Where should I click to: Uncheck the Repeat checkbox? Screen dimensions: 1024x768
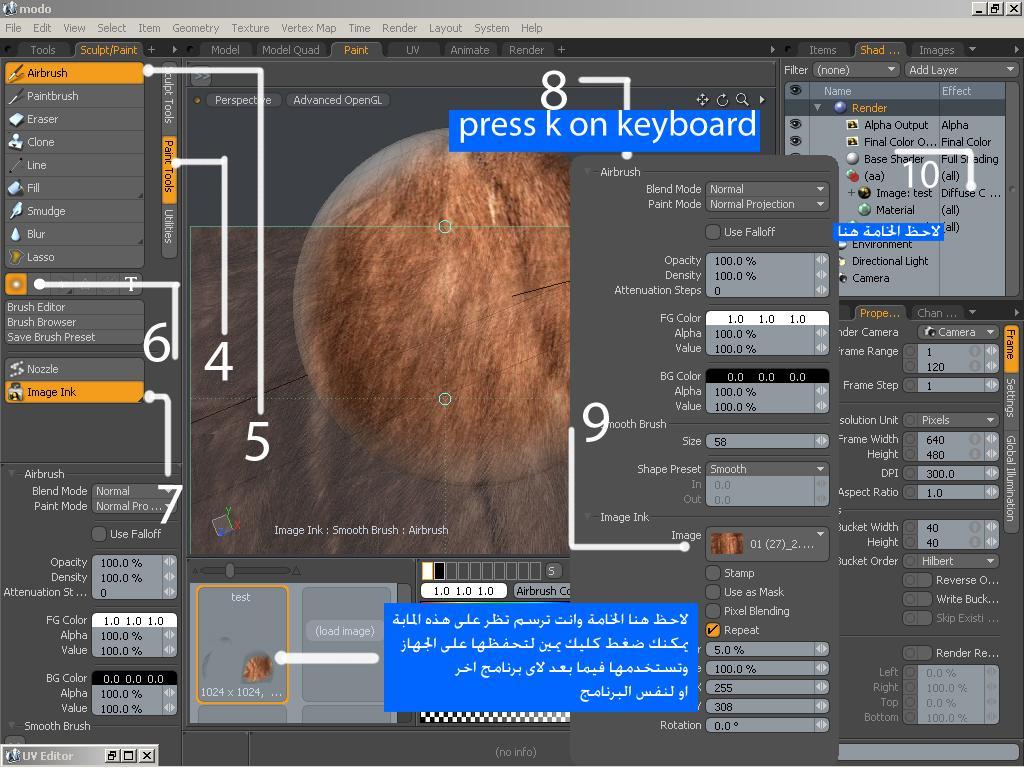pos(713,630)
